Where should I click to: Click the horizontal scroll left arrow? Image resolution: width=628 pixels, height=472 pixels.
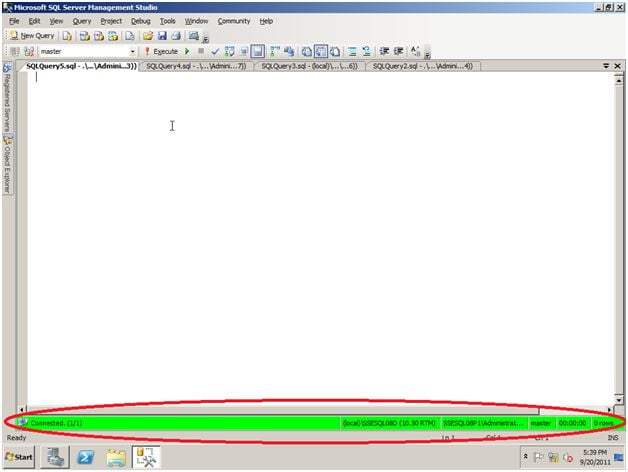click(22, 410)
